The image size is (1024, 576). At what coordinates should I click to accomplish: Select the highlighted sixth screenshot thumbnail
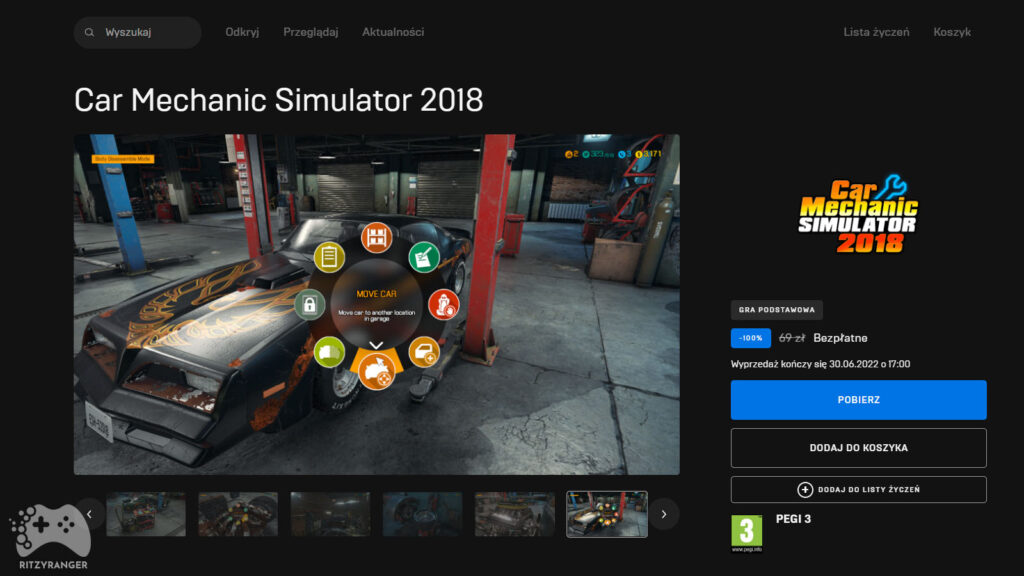(607, 514)
